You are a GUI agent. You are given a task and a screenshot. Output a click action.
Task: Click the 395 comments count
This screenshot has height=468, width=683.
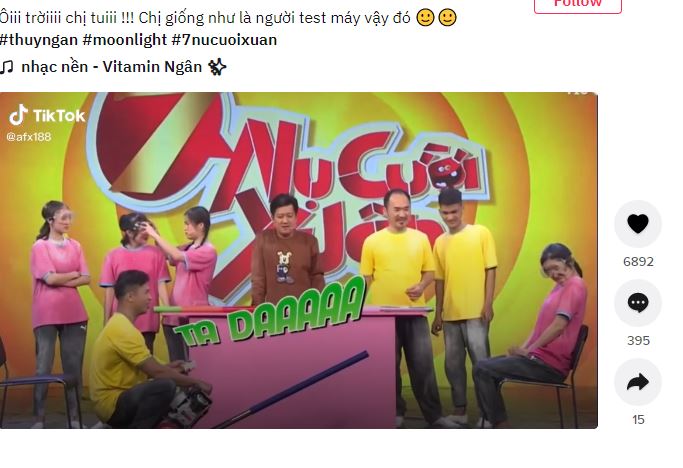click(638, 340)
